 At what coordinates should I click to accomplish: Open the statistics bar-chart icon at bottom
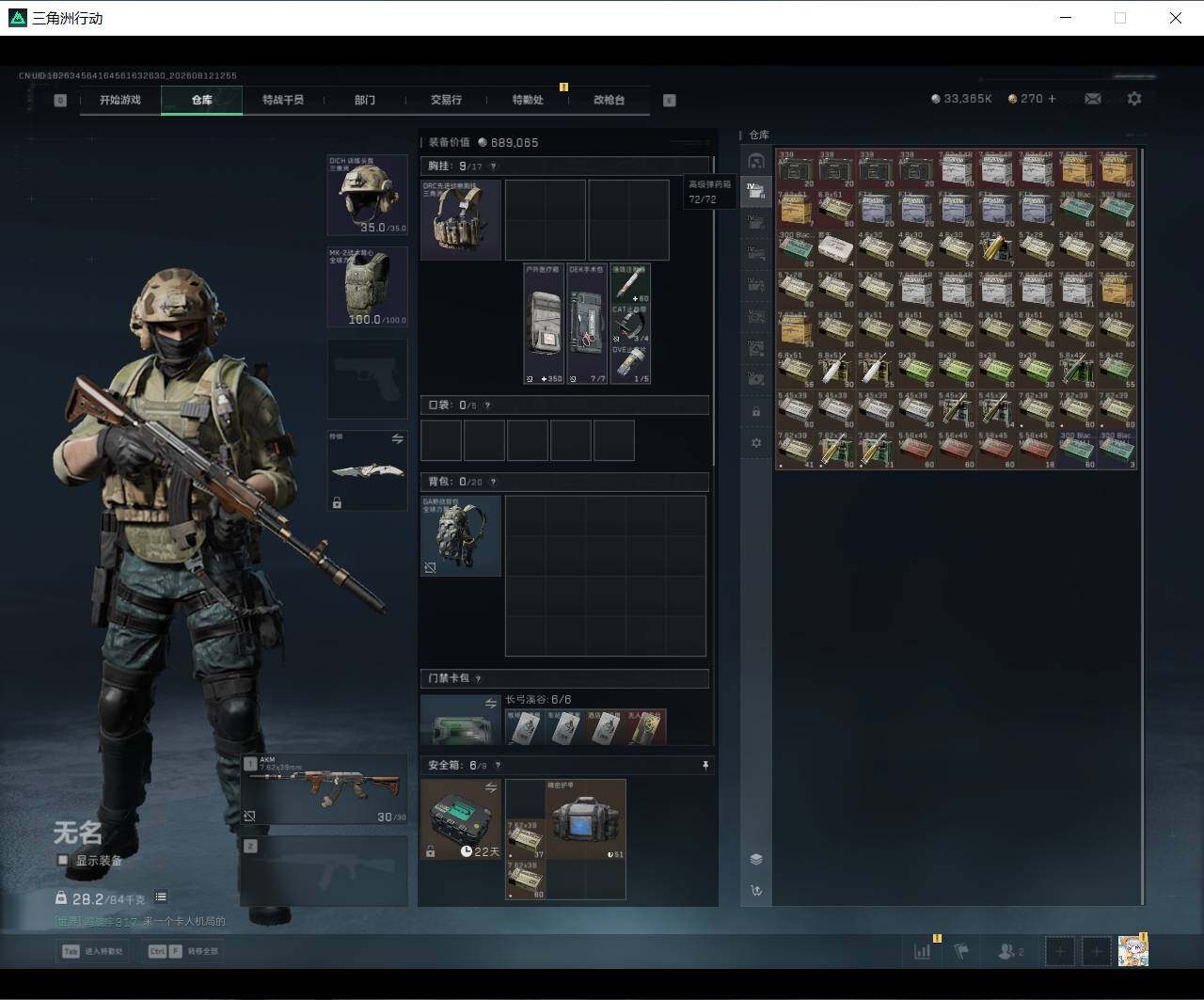922,951
